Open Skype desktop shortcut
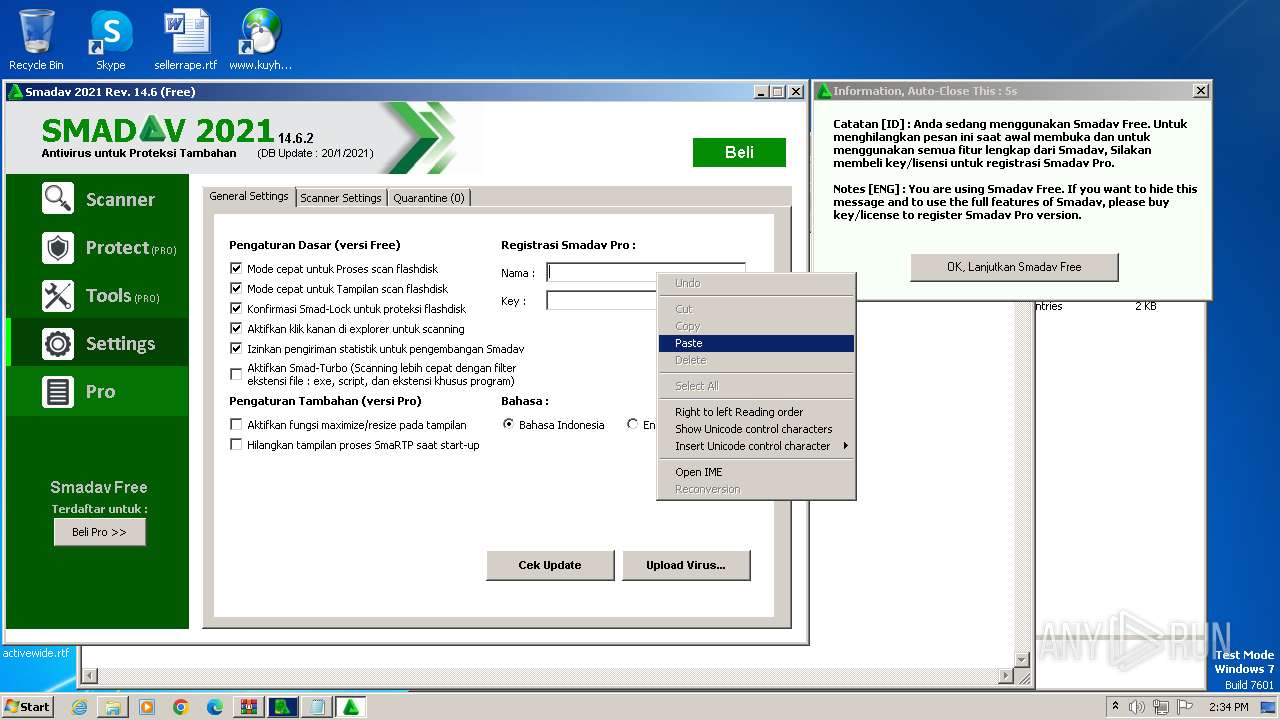 pyautogui.click(x=111, y=40)
